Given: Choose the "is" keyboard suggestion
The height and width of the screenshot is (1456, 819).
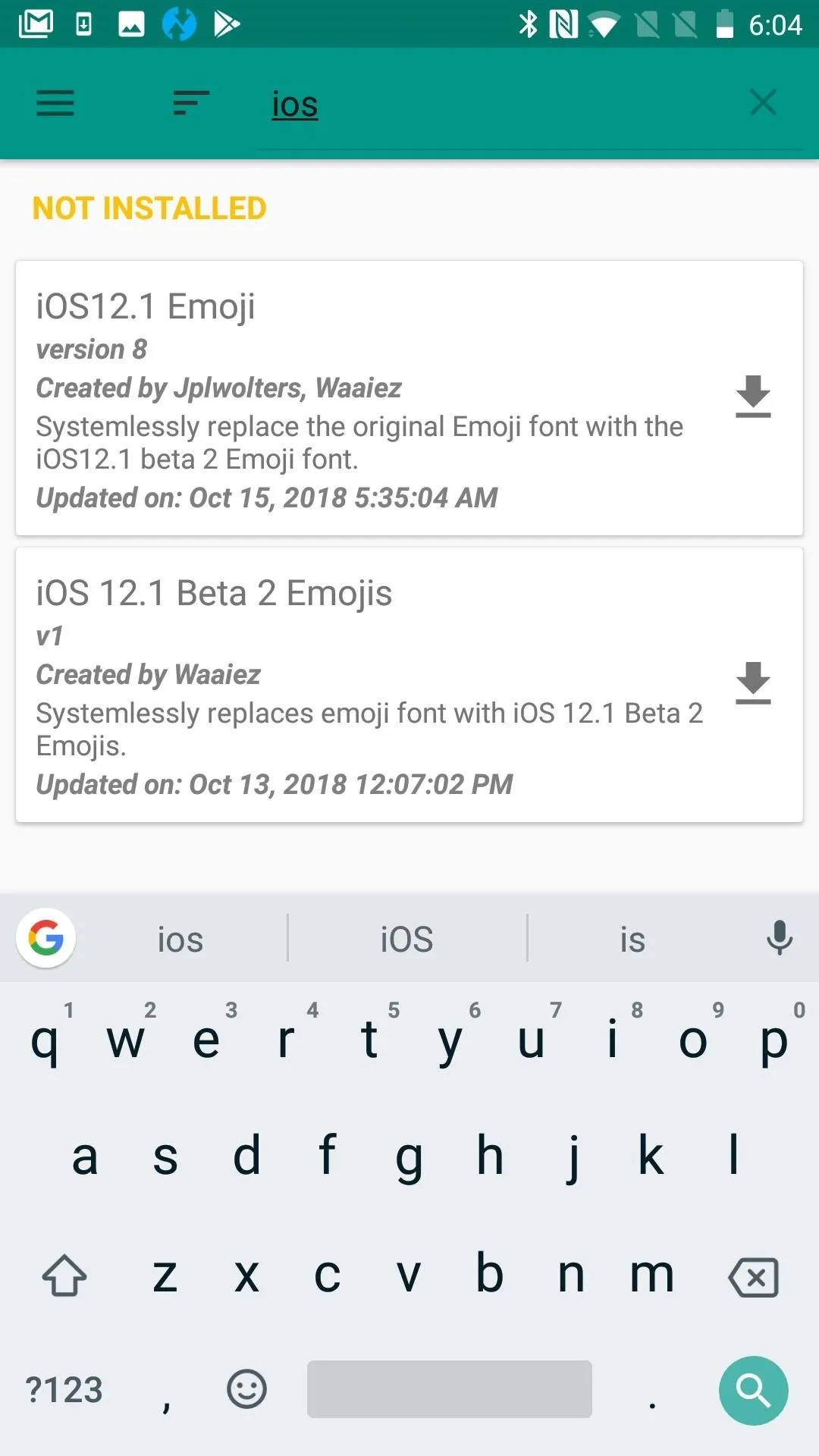Looking at the screenshot, I should [x=632, y=939].
